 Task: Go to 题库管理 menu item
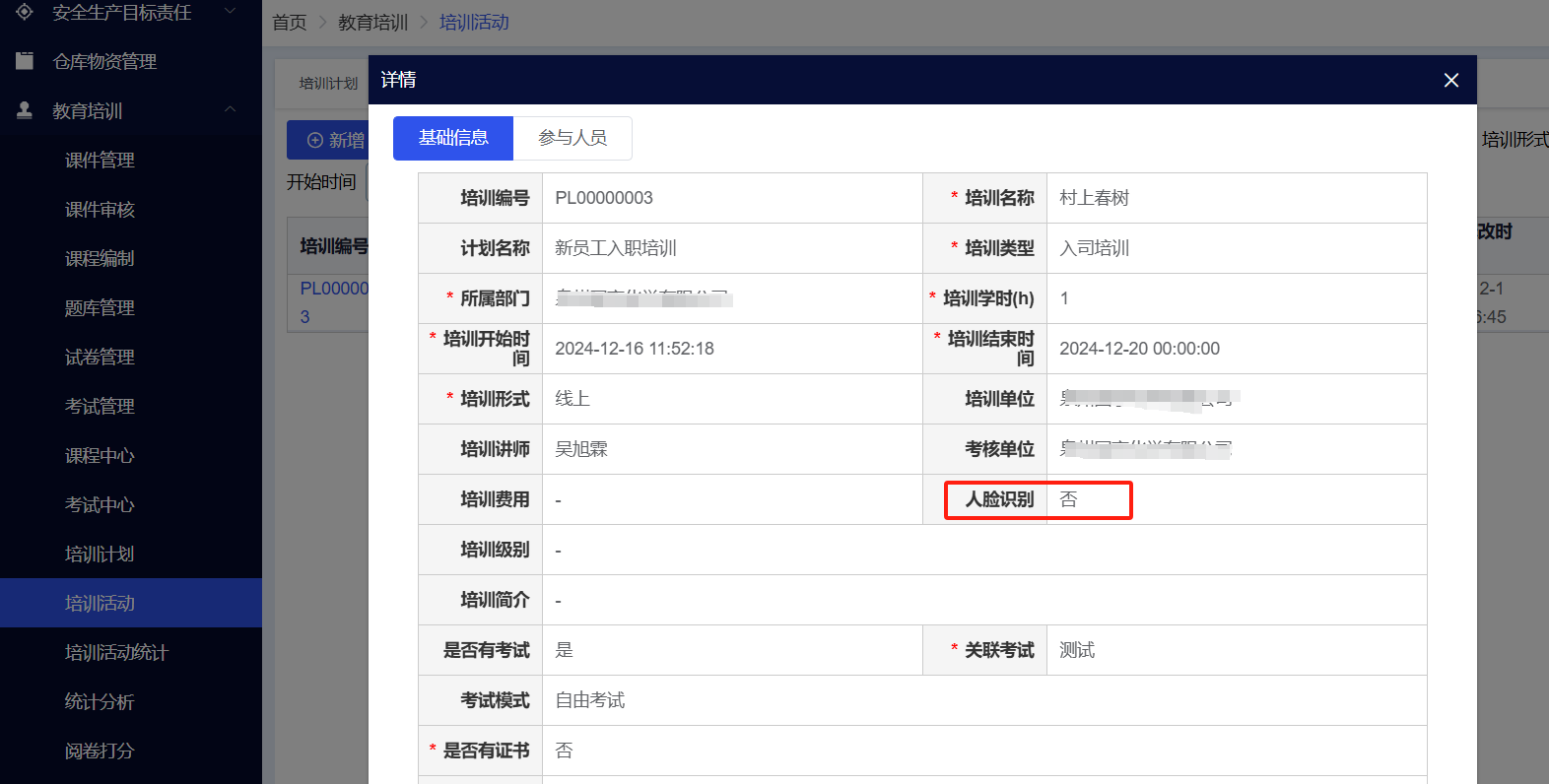tap(100, 307)
